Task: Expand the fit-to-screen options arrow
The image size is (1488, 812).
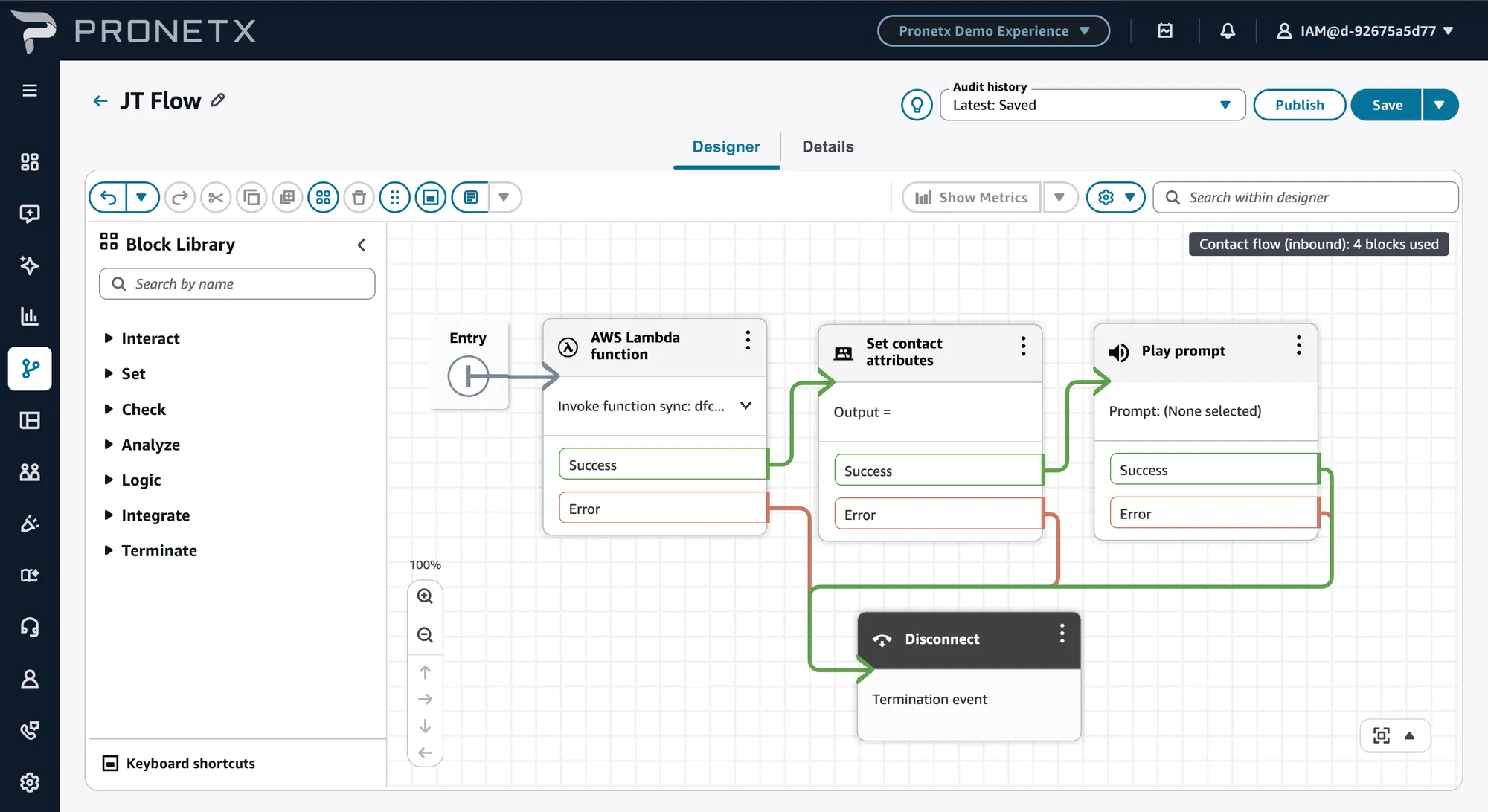Action: (x=1409, y=735)
